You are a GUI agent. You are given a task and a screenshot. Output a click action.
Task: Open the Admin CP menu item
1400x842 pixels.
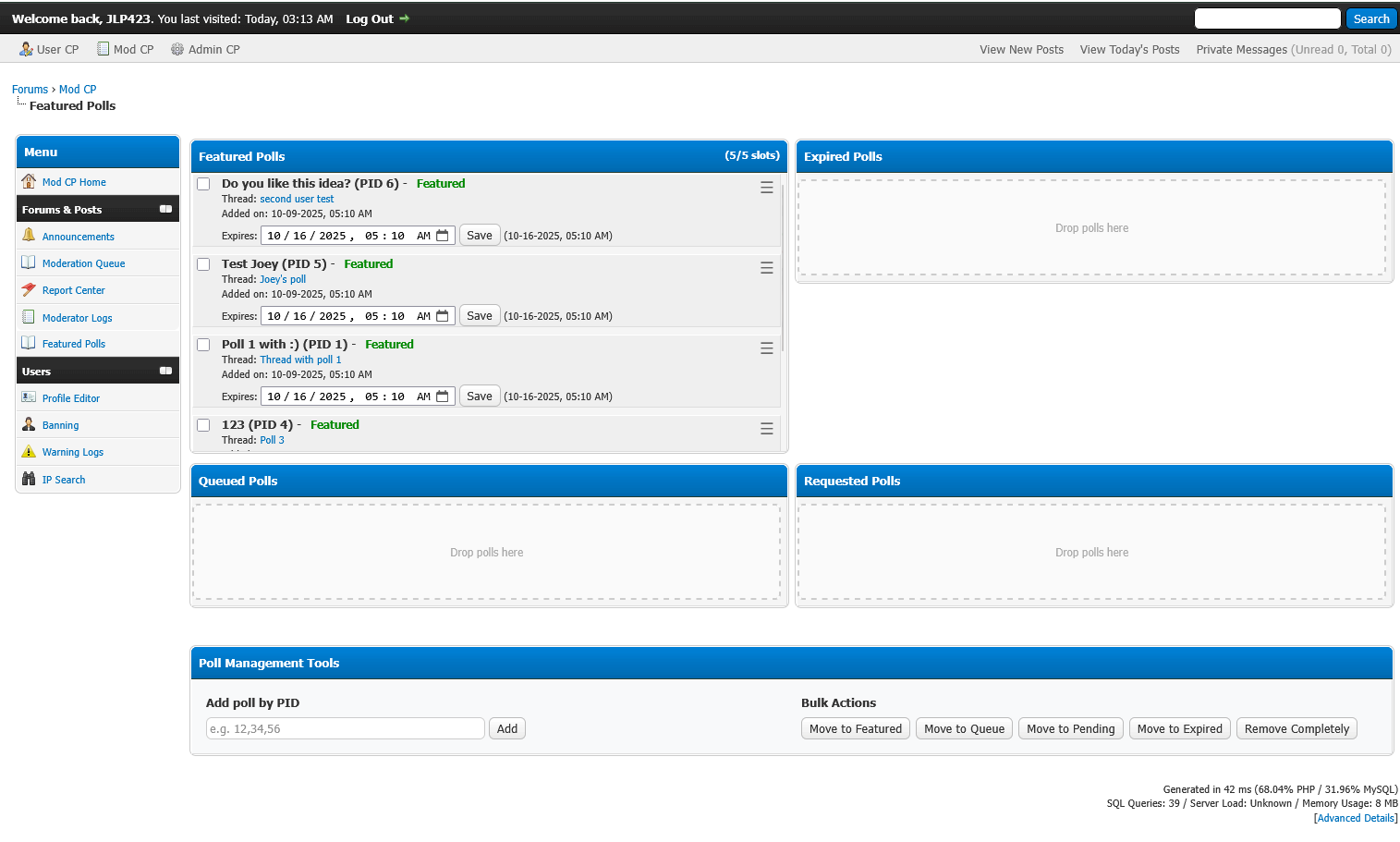205,50
